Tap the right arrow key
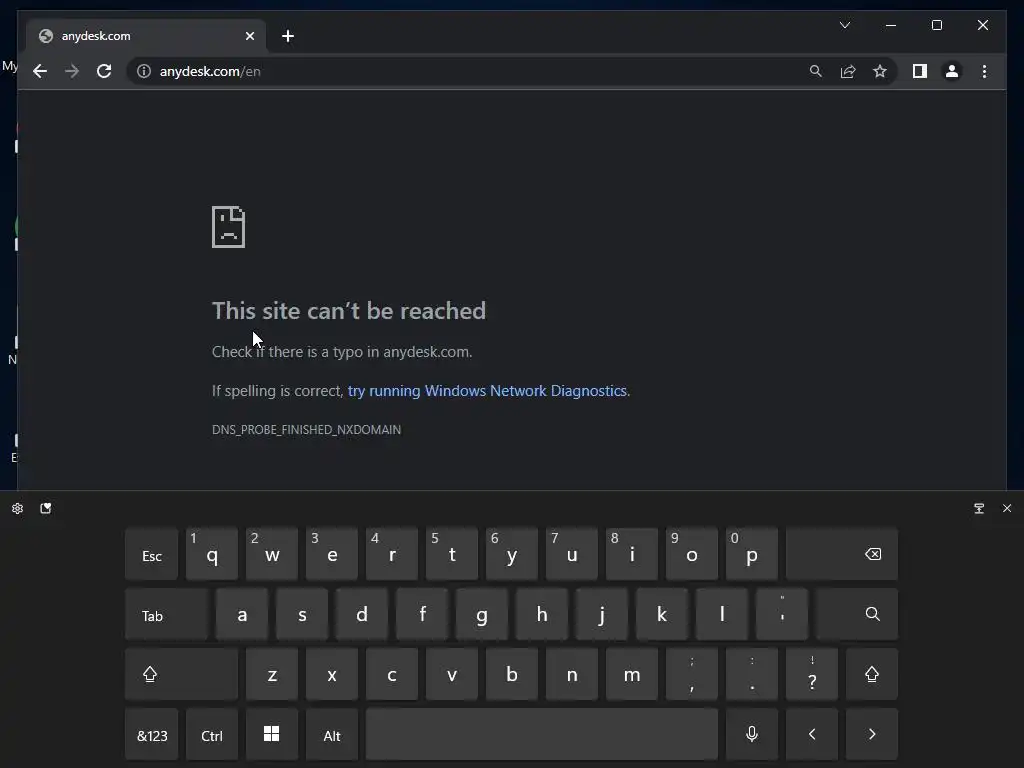This screenshot has height=768, width=1024. (x=872, y=735)
